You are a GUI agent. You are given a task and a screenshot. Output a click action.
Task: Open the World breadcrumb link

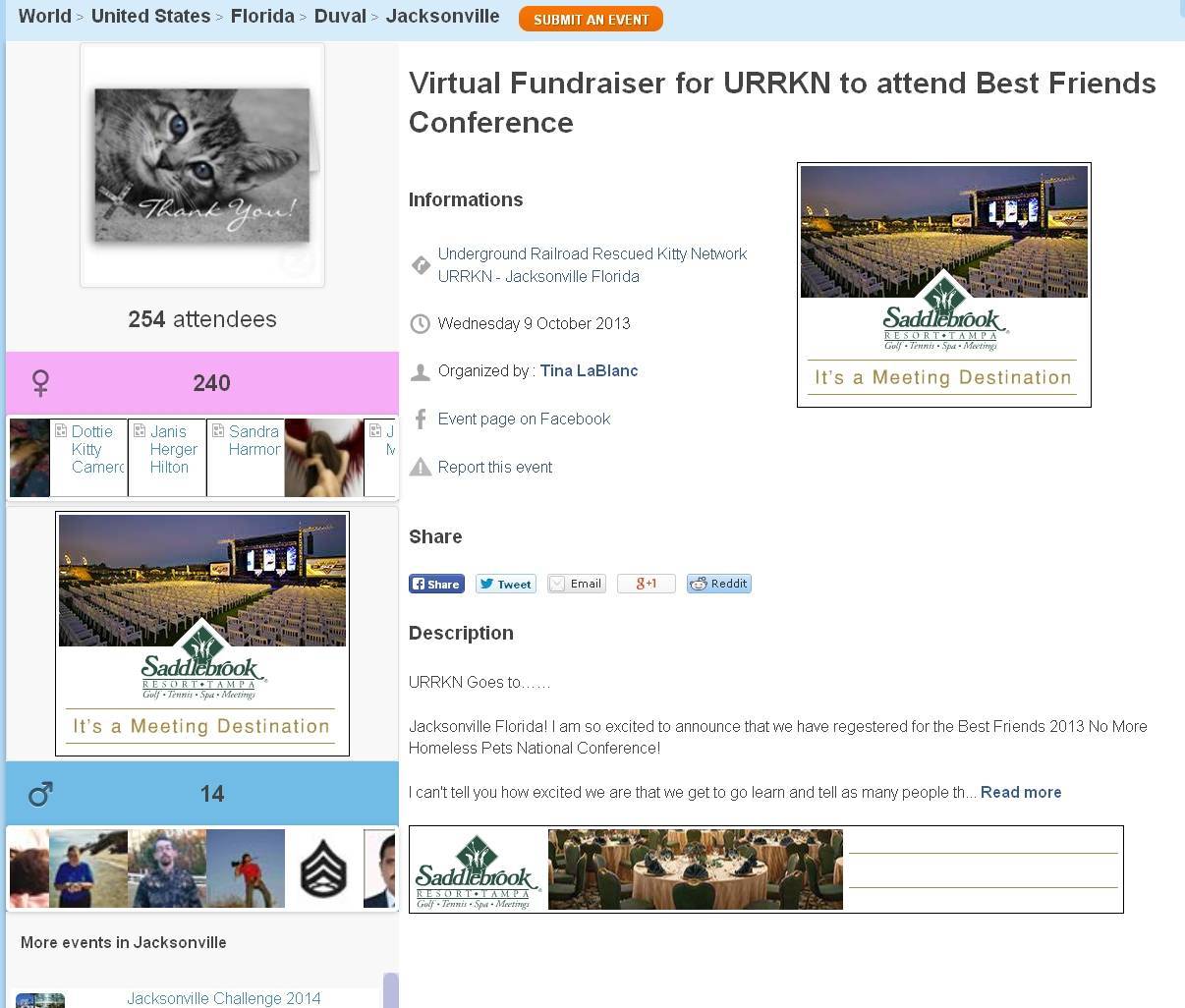(44, 17)
